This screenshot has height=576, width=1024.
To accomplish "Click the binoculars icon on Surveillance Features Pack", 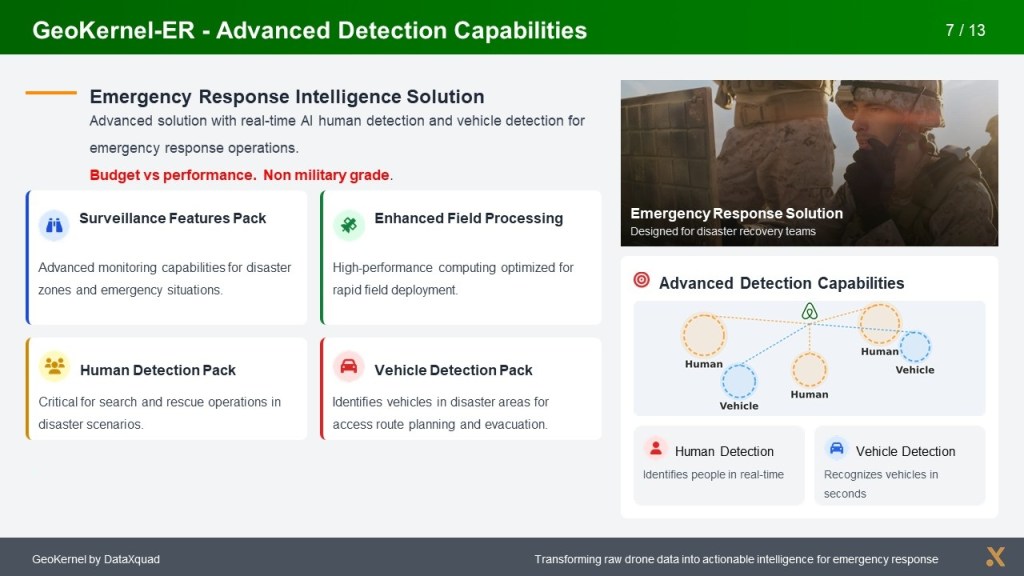I will pyautogui.click(x=54, y=225).
